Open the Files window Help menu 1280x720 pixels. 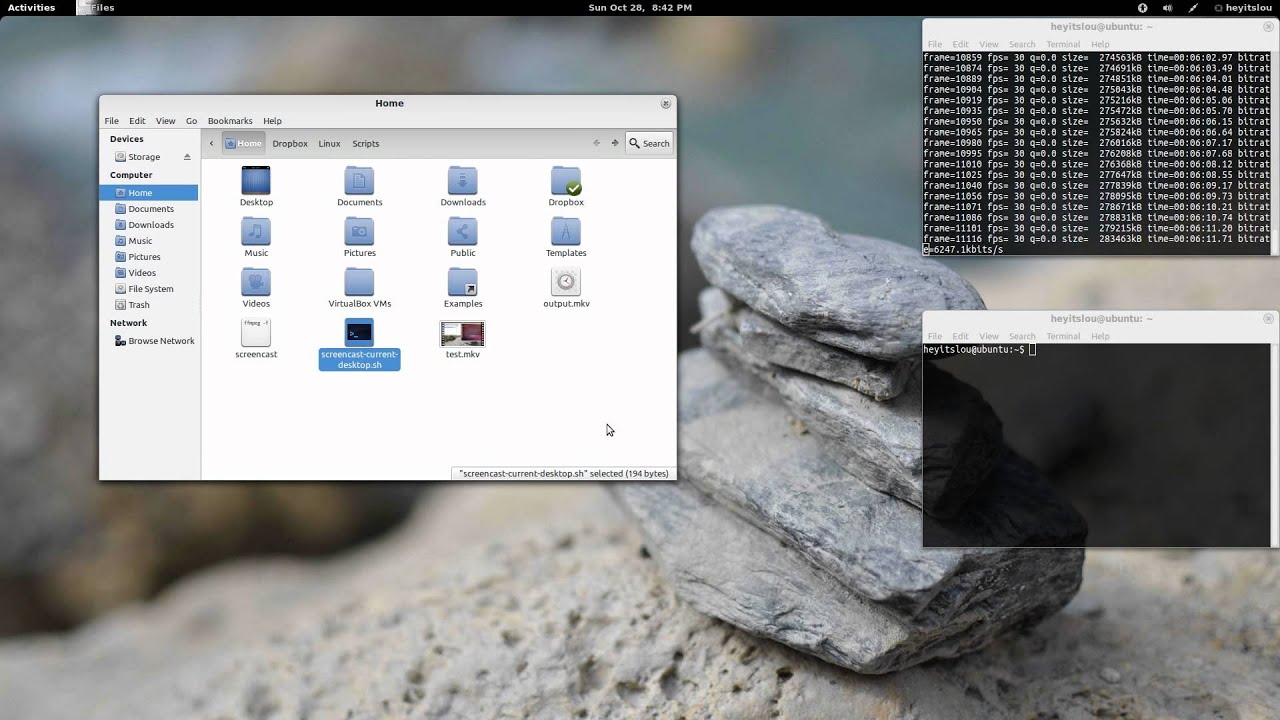(272, 121)
